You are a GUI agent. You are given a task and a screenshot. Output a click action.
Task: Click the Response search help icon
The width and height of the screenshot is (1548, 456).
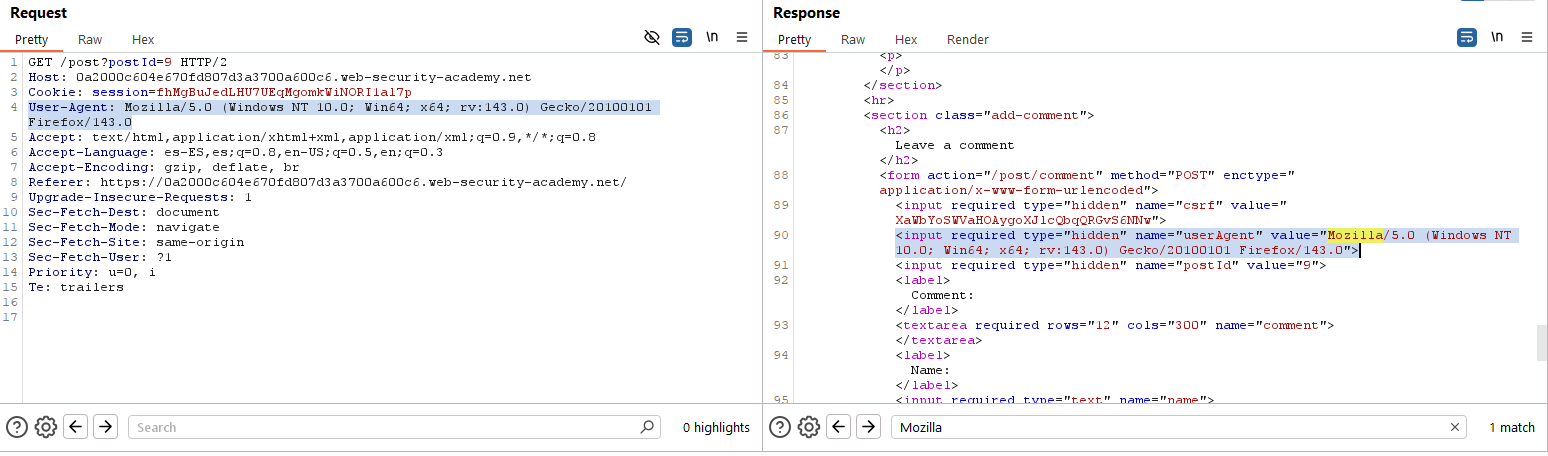click(x=780, y=427)
